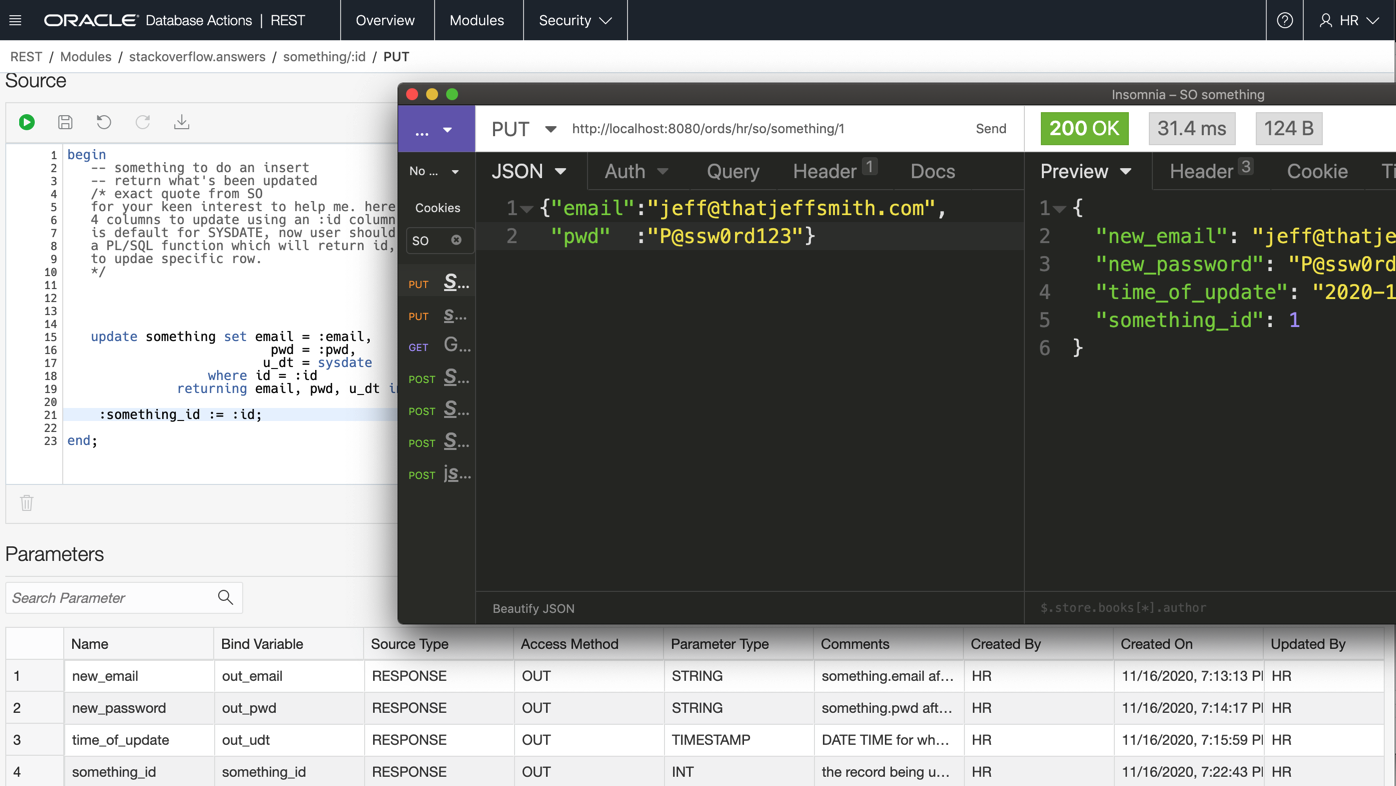This screenshot has width=1396, height=786.
Task: Save the source with floppy disk icon
Action: coord(65,122)
